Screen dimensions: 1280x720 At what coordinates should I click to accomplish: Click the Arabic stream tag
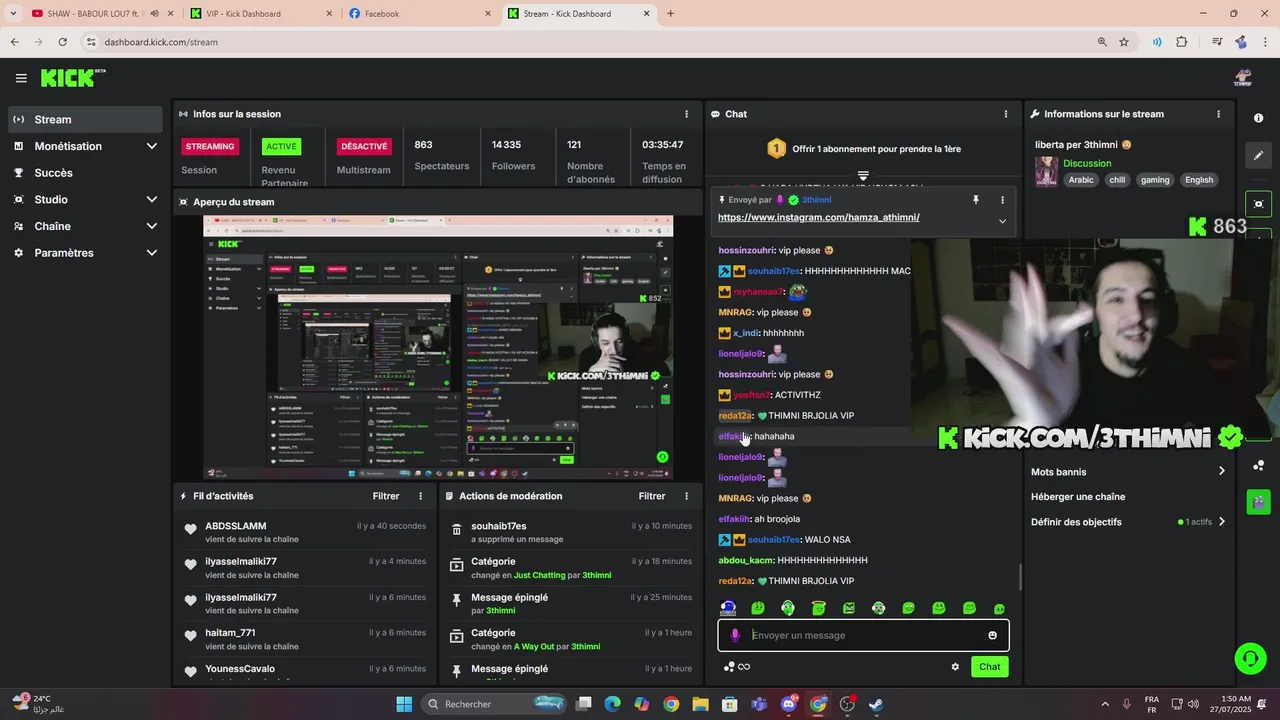(1081, 180)
